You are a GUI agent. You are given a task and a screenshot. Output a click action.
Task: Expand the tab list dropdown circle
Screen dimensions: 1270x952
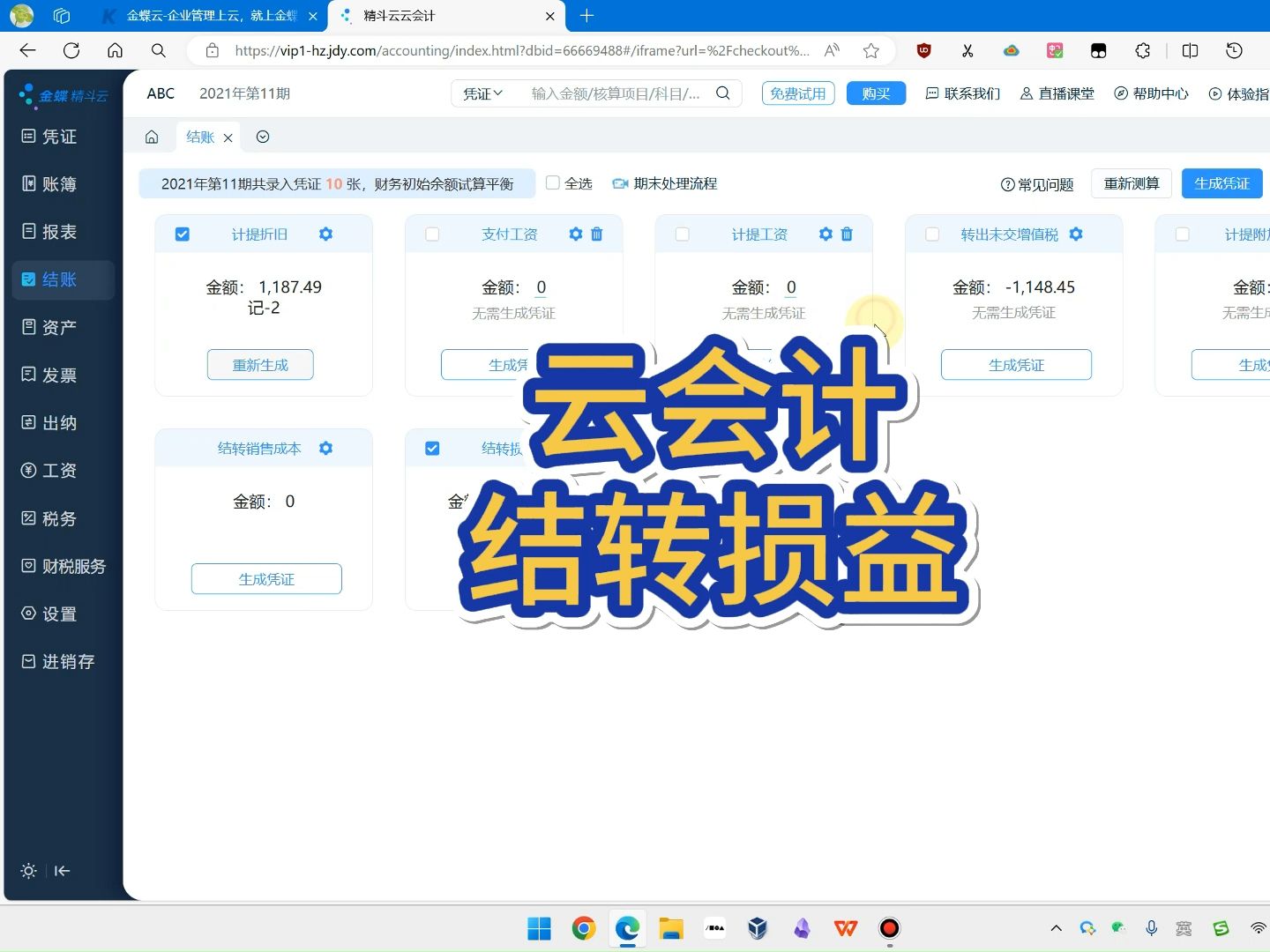(263, 137)
